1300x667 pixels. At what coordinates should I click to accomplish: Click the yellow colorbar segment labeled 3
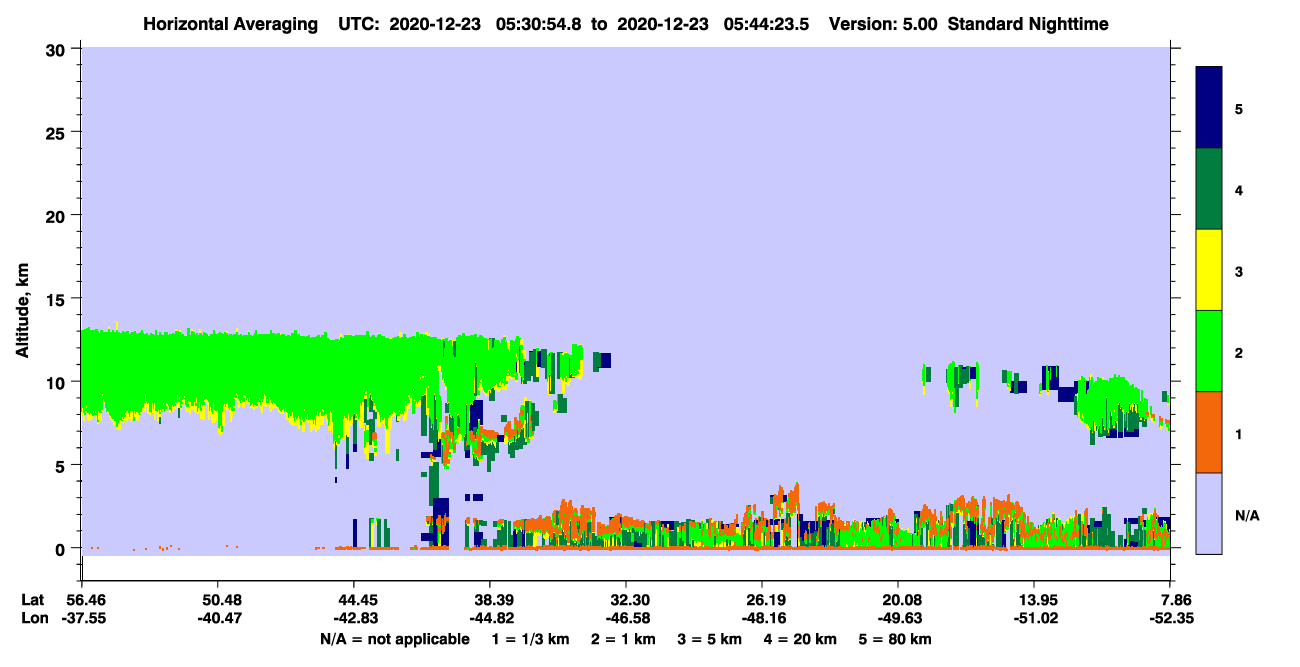1209,269
